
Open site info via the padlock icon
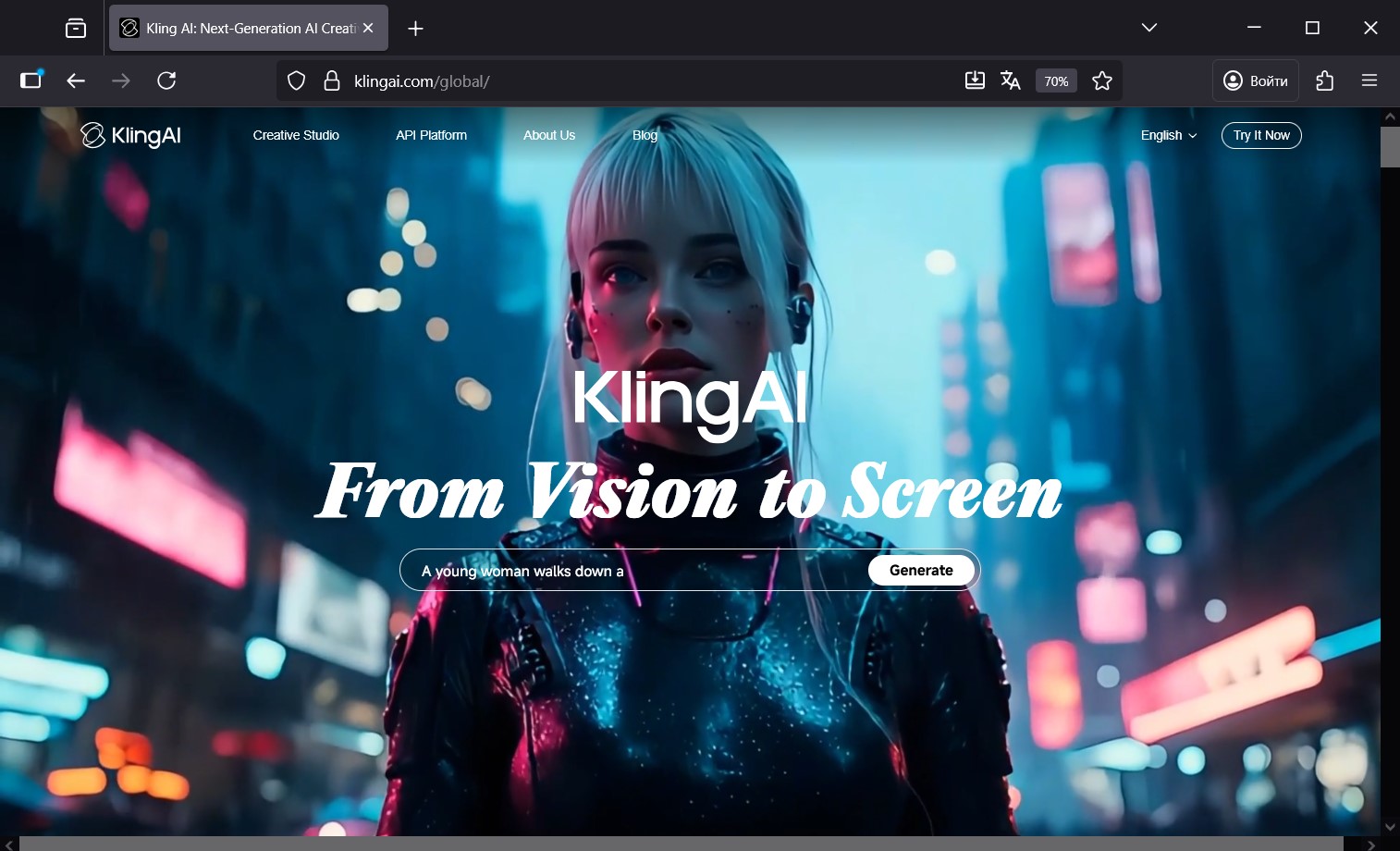[331, 81]
